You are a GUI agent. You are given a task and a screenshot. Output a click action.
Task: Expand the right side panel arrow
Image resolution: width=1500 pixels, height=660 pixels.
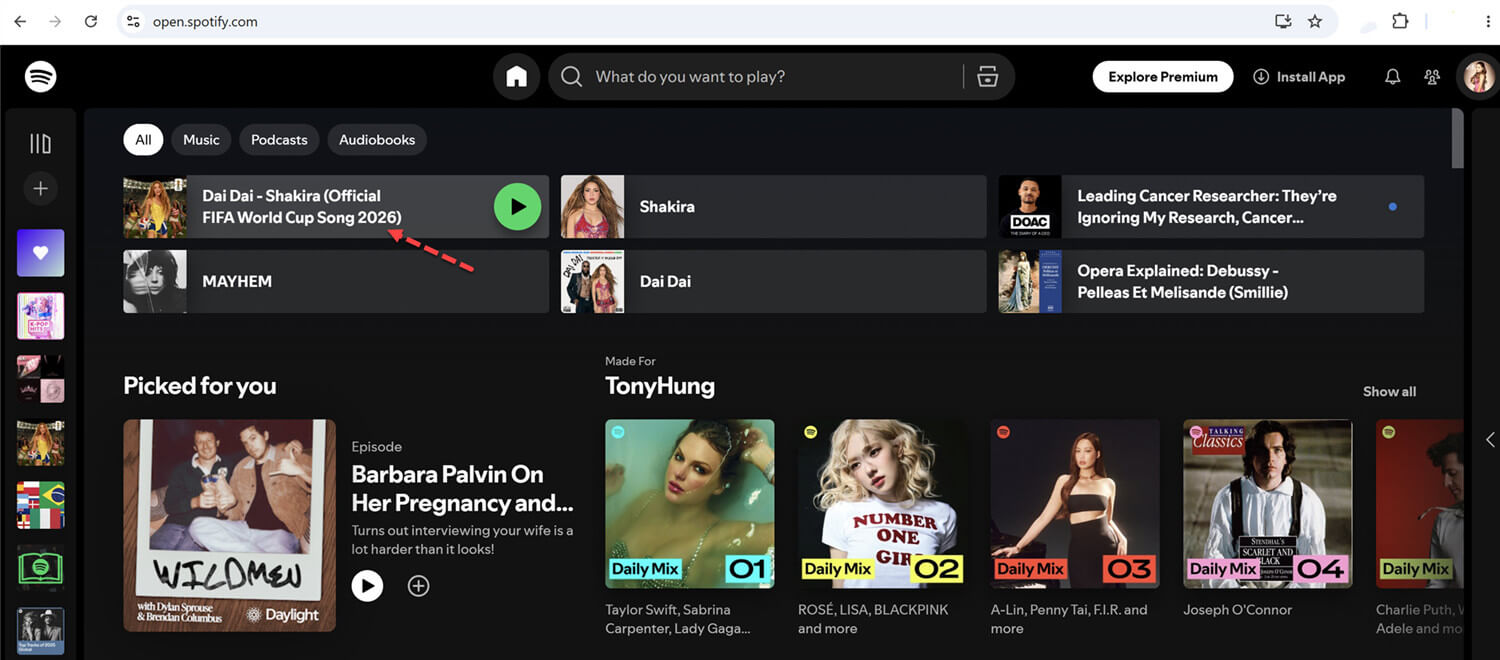pyautogui.click(x=1490, y=440)
